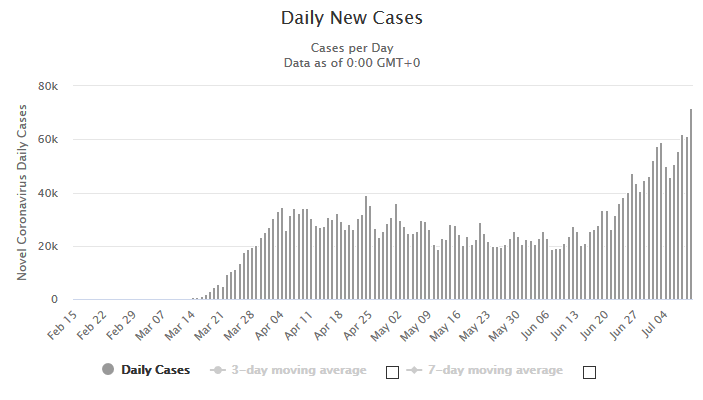Click the 7-day moving average diamond marker icon
703x400 pixels.
(x=414, y=370)
